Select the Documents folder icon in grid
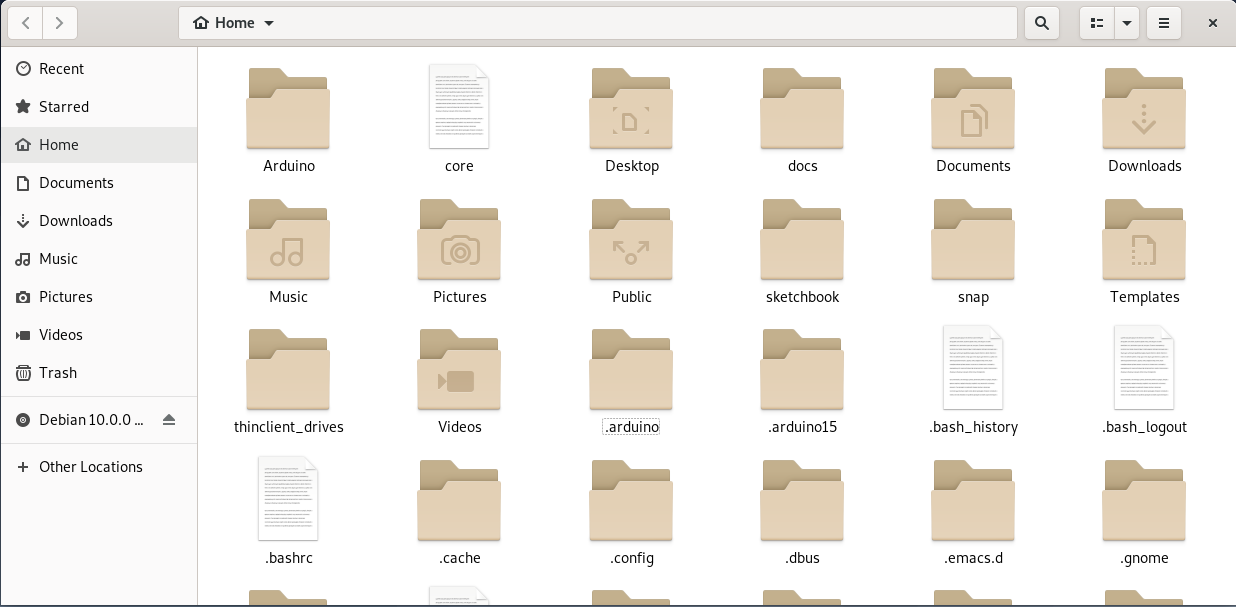 tap(973, 108)
